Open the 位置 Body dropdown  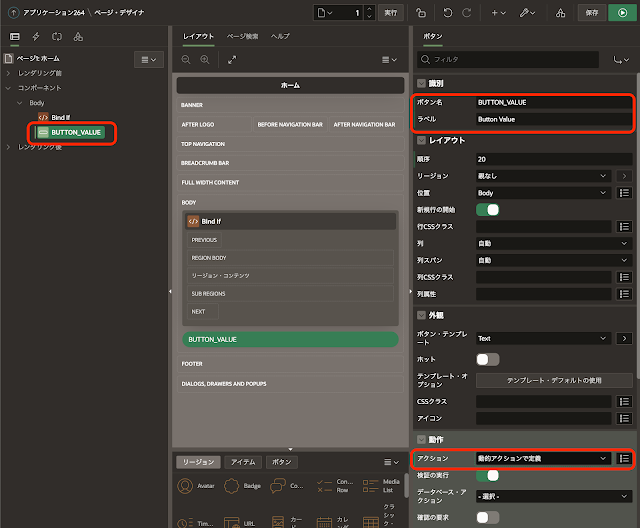(x=543, y=193)
